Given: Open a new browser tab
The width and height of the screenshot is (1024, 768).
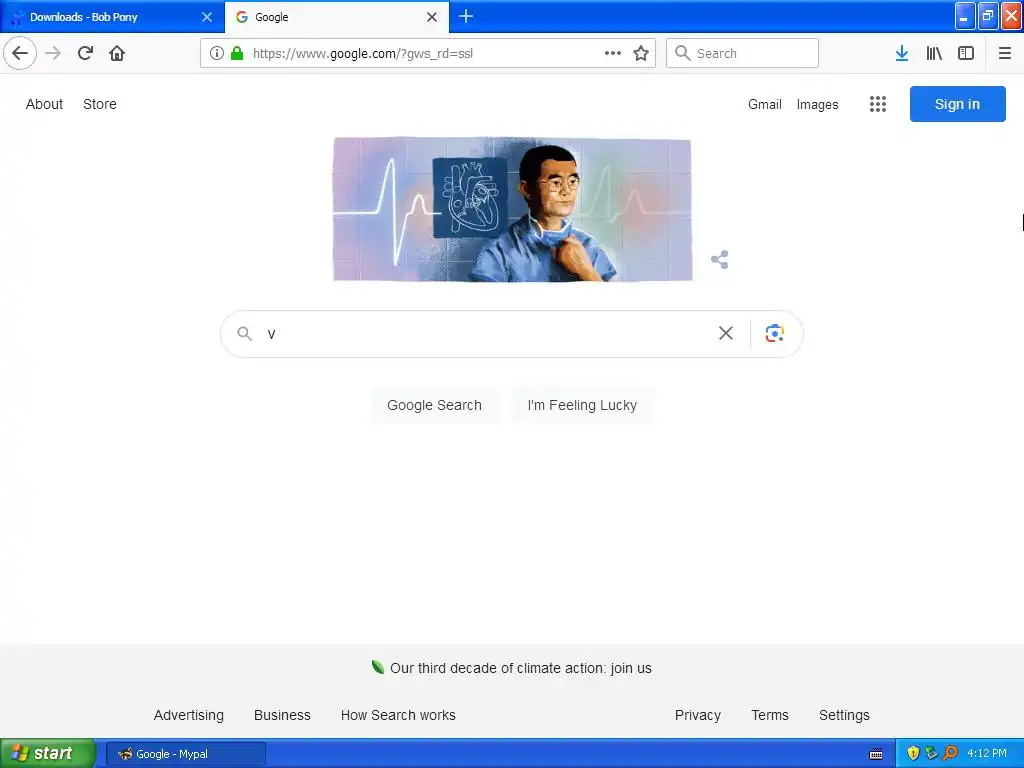Looking at the screenshot, I should click(466, 16).
